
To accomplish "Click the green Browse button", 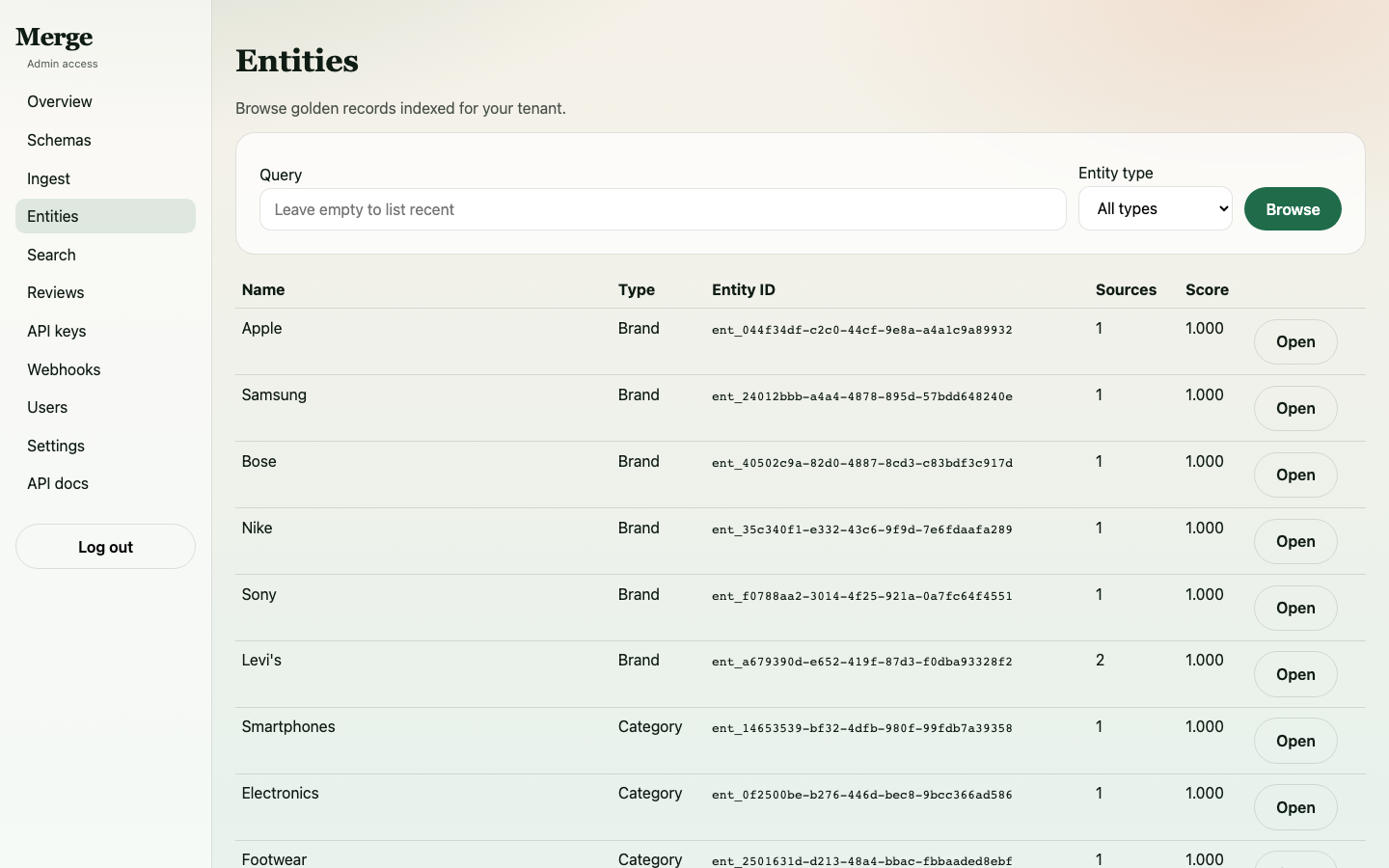I will coord(1293,209).
